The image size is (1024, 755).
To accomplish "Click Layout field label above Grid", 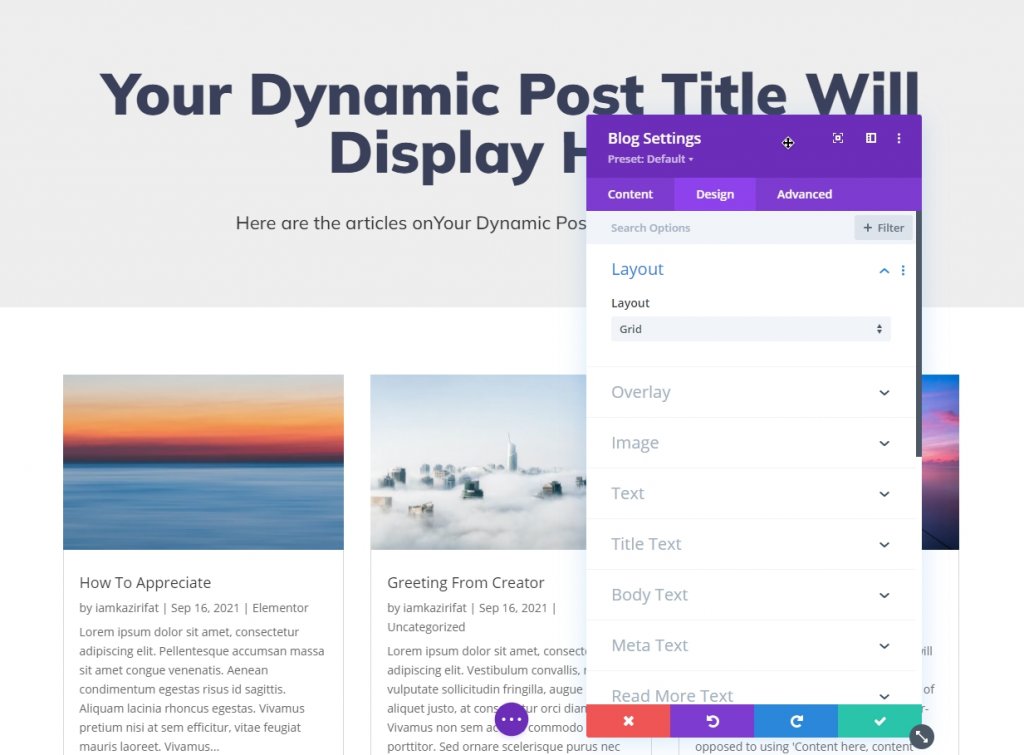I will 630,303.
